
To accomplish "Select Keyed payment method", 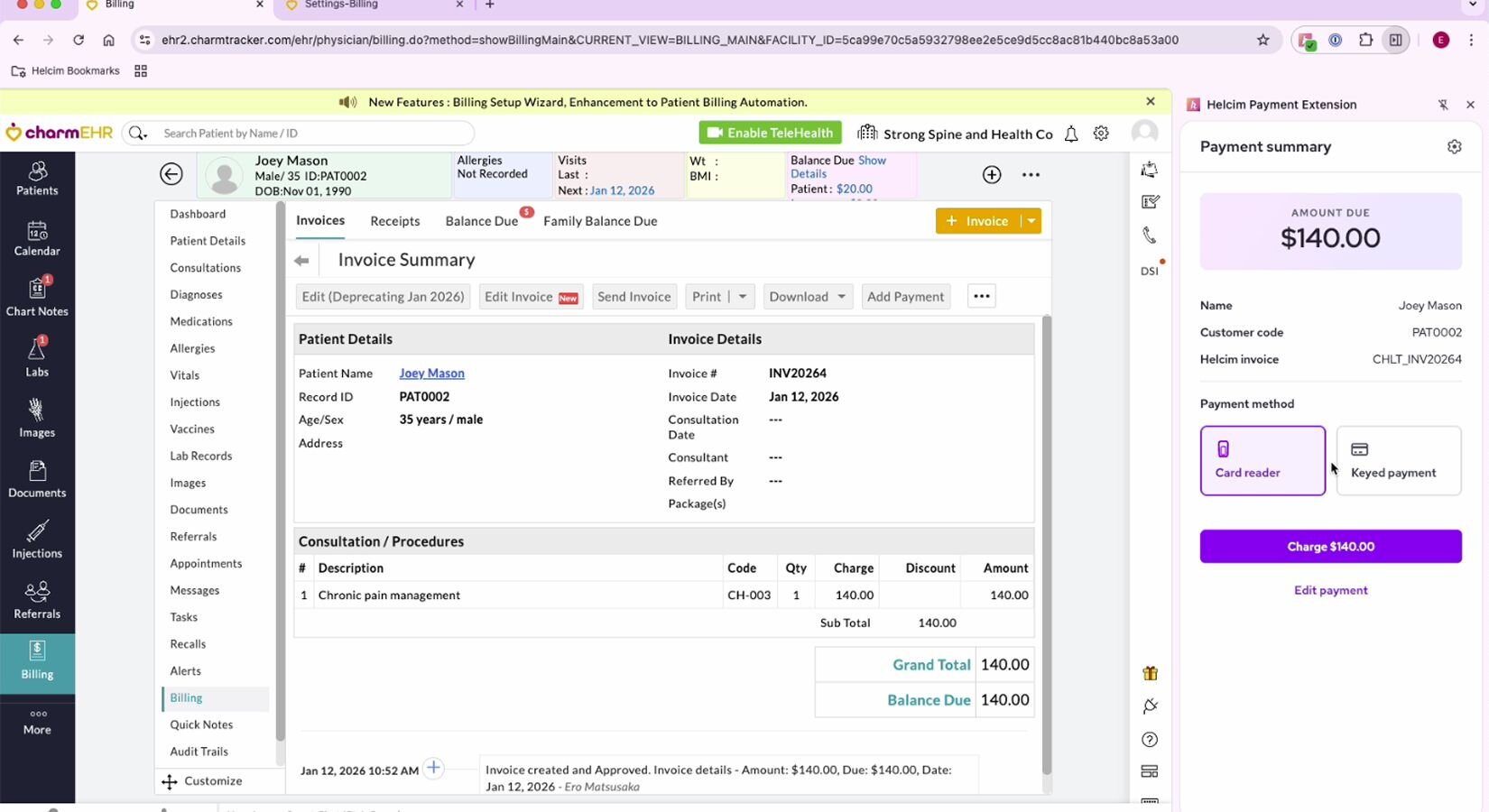I will pos(1398,460).
